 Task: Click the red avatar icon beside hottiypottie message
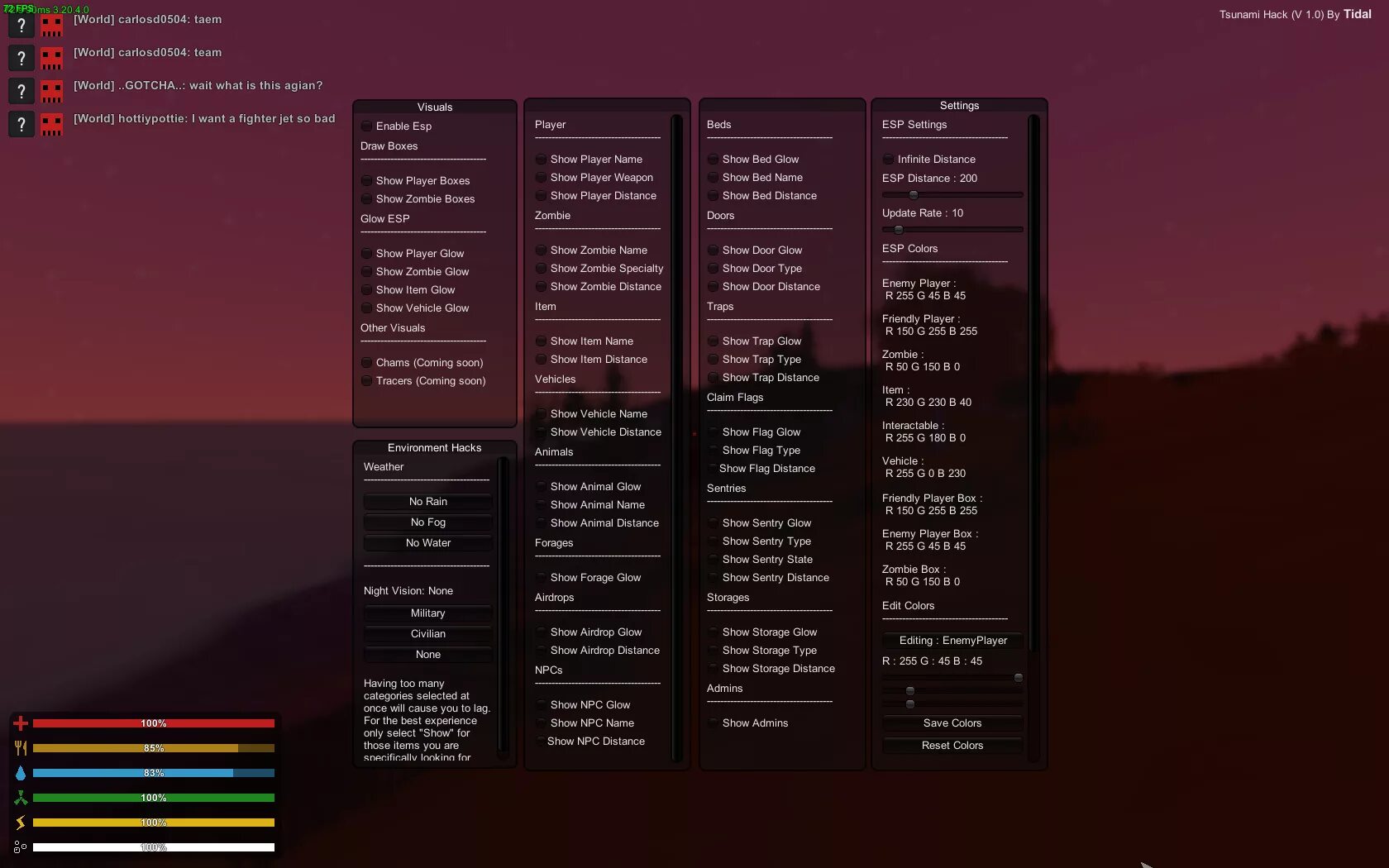51,124
